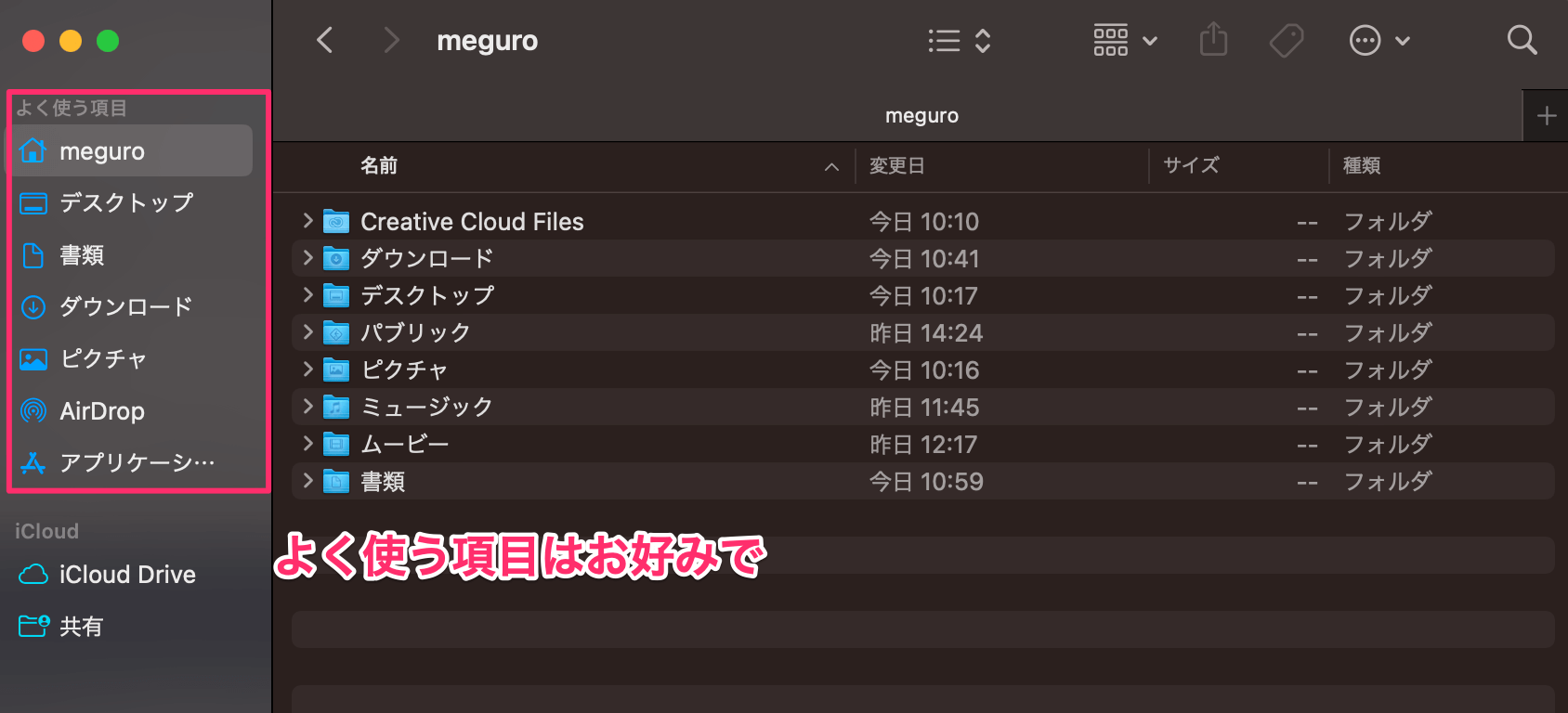This screenshot has width=1568, height=713.
Task: Go back with the left chevron button
Action: click(x=324, y=41)
